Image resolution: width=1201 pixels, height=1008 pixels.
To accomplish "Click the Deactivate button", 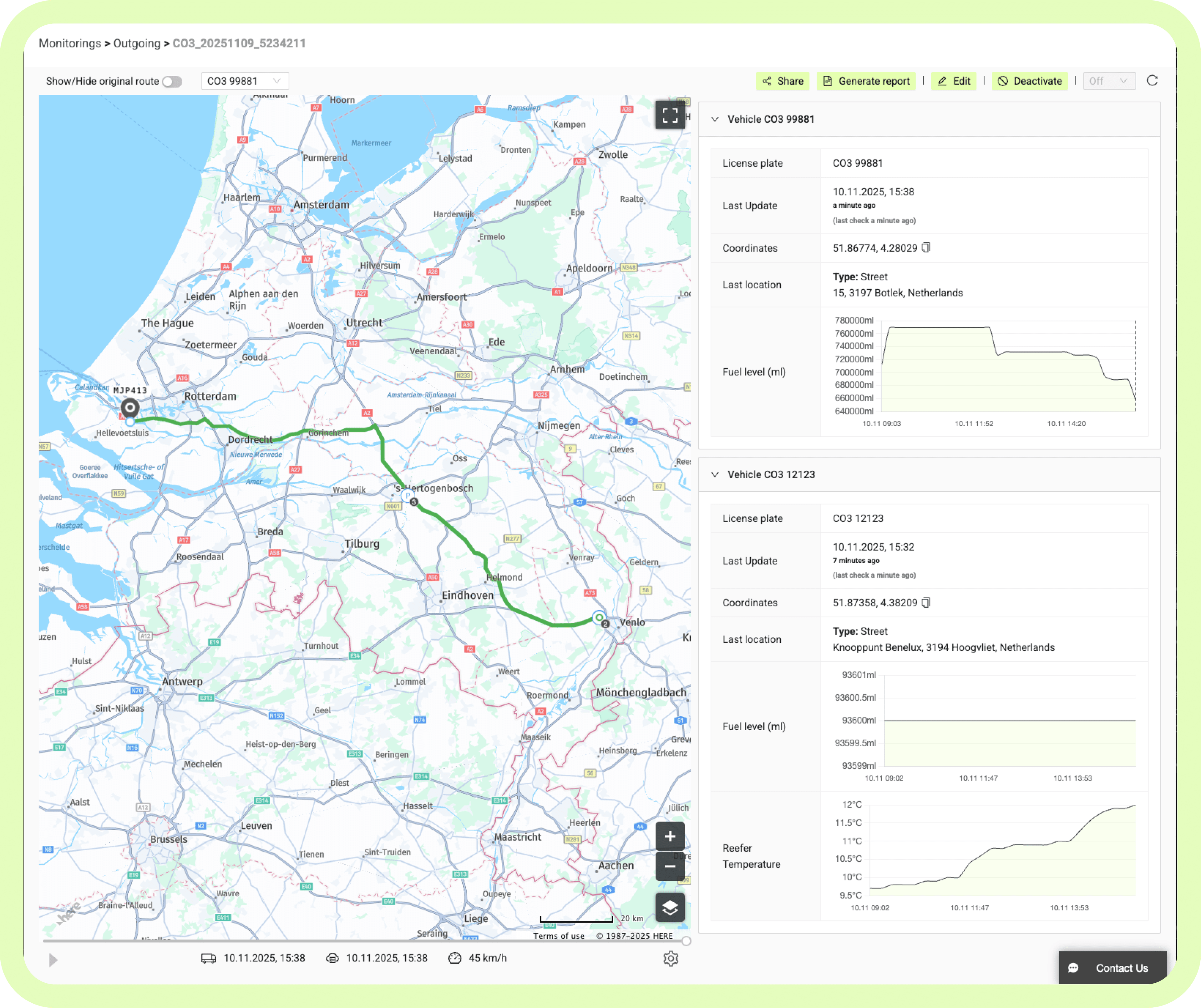I will (x=1029, y=81).
